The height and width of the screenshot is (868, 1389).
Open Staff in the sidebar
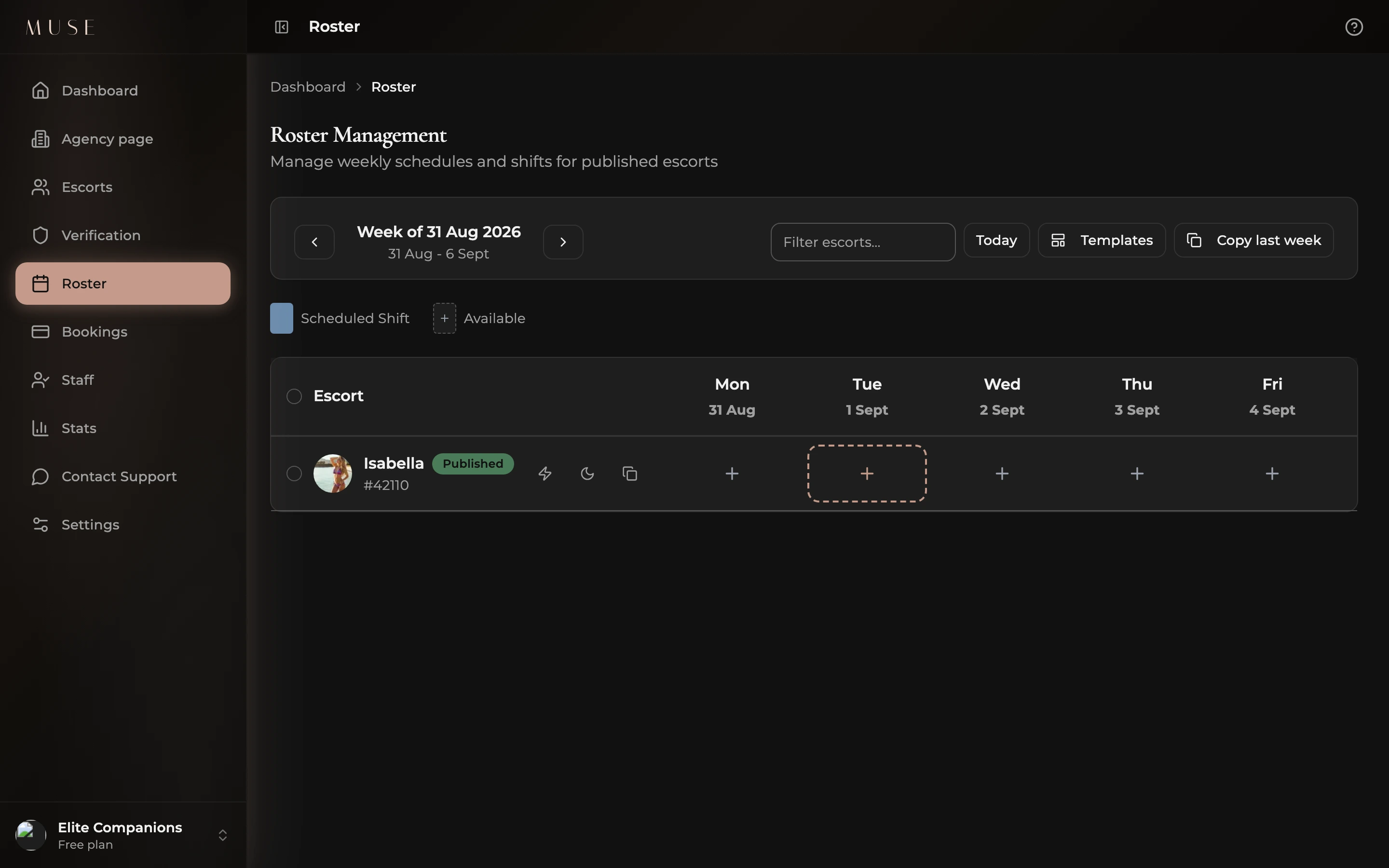123,380
